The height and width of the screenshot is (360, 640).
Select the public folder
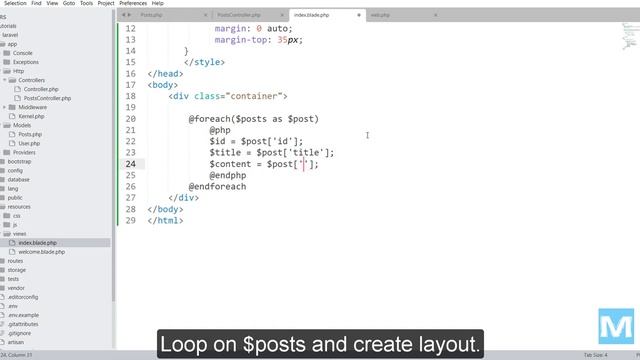click(15, 198)
